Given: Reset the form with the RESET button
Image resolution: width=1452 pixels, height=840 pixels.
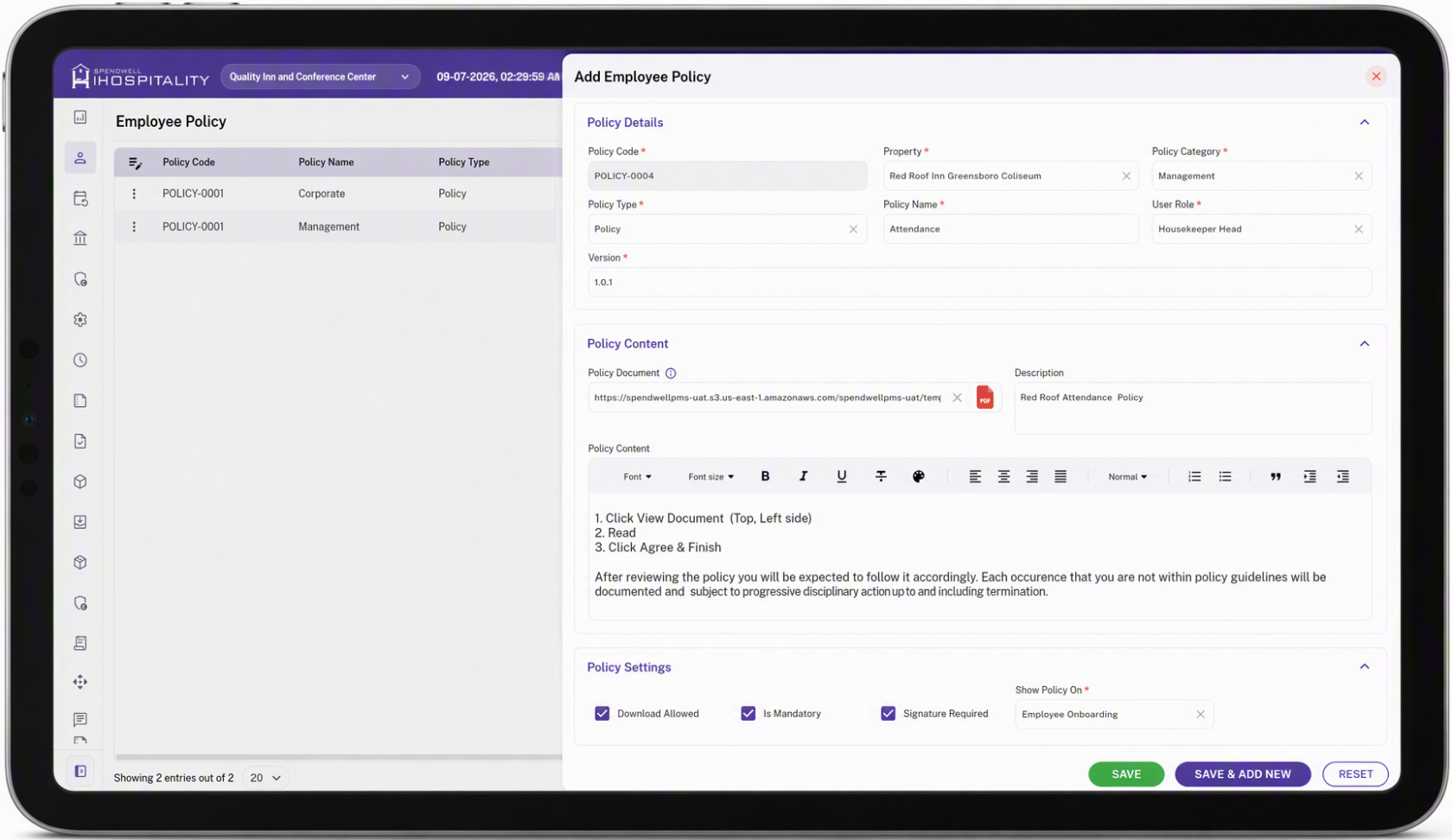Looking at the screenshot, I should pyautogui.click(x=1355, y=774).
